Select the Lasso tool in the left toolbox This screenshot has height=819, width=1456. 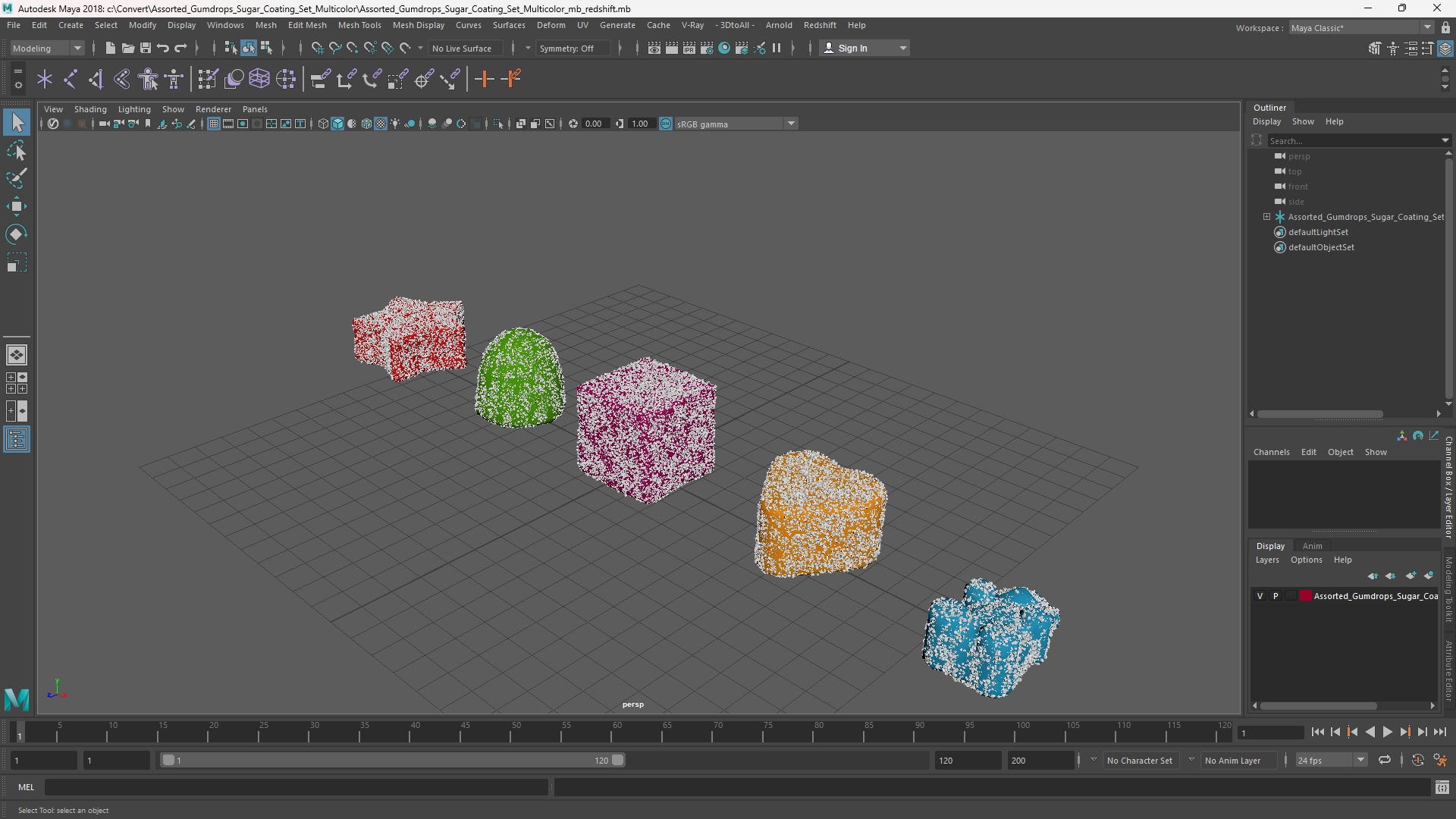[x=17, y=151]
